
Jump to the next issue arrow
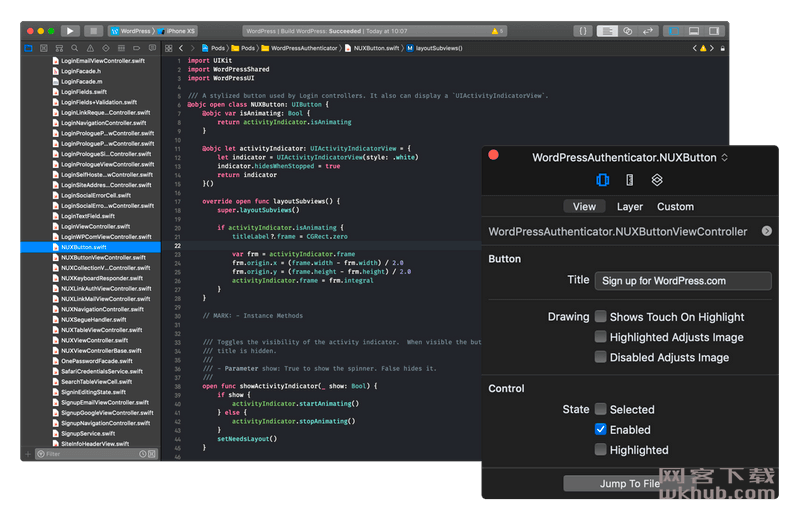[x=712, y=48]
